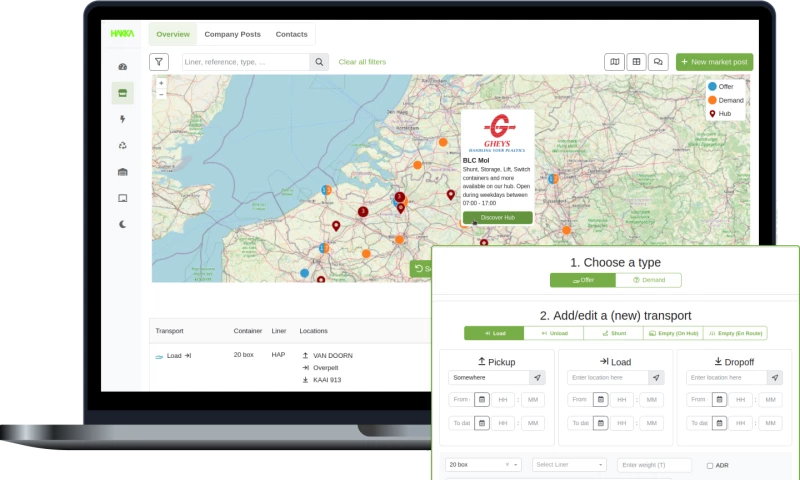Click the Clear all filters link
Screen dimensions: 800x480
[x=362, y=62]
